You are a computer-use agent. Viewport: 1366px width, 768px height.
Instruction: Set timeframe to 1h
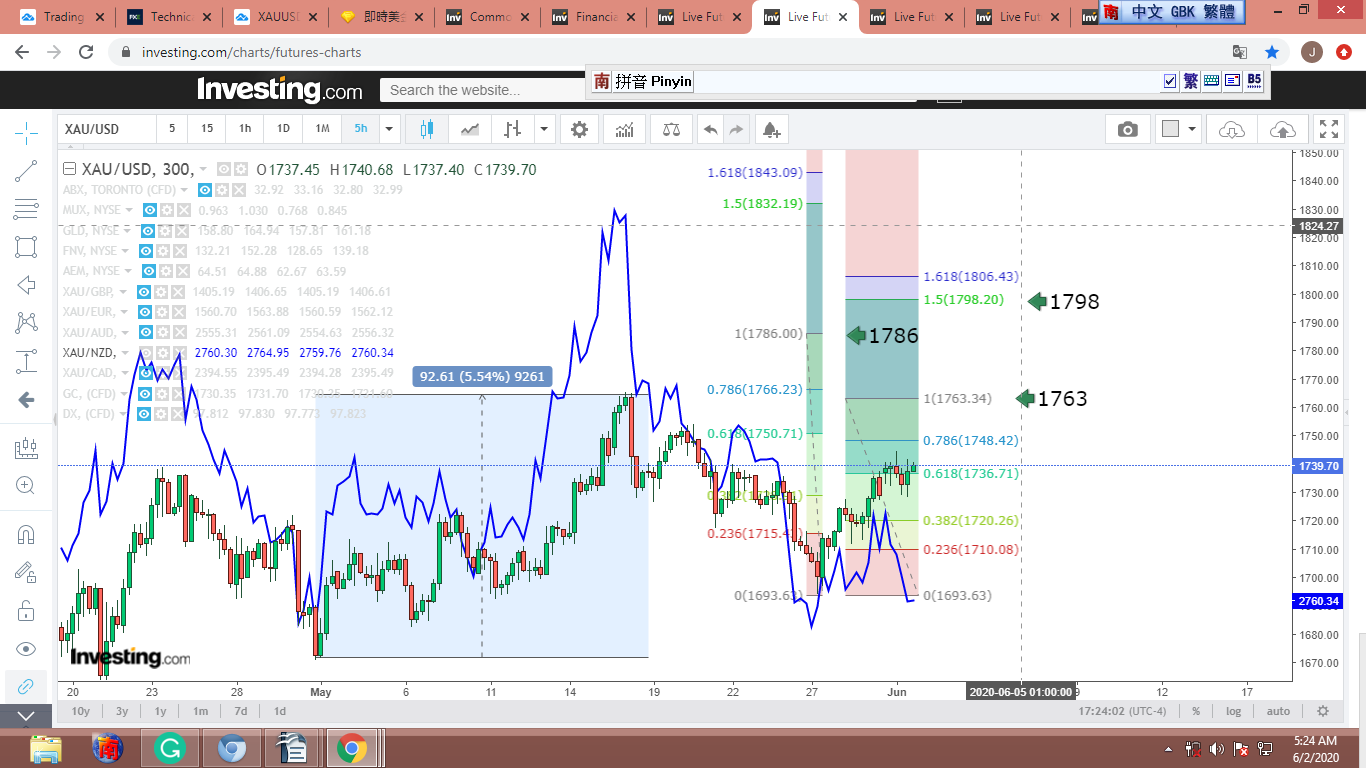245,129
